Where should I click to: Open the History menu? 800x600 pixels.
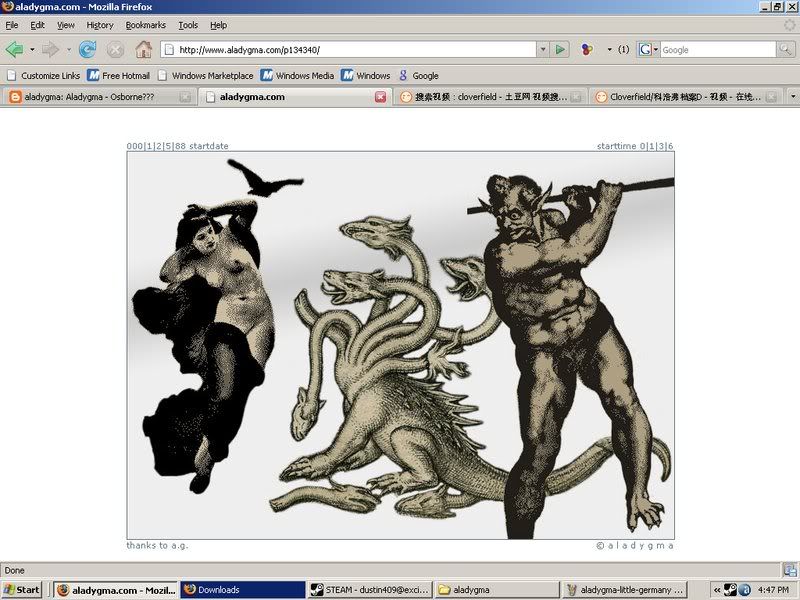click(100, 25)
